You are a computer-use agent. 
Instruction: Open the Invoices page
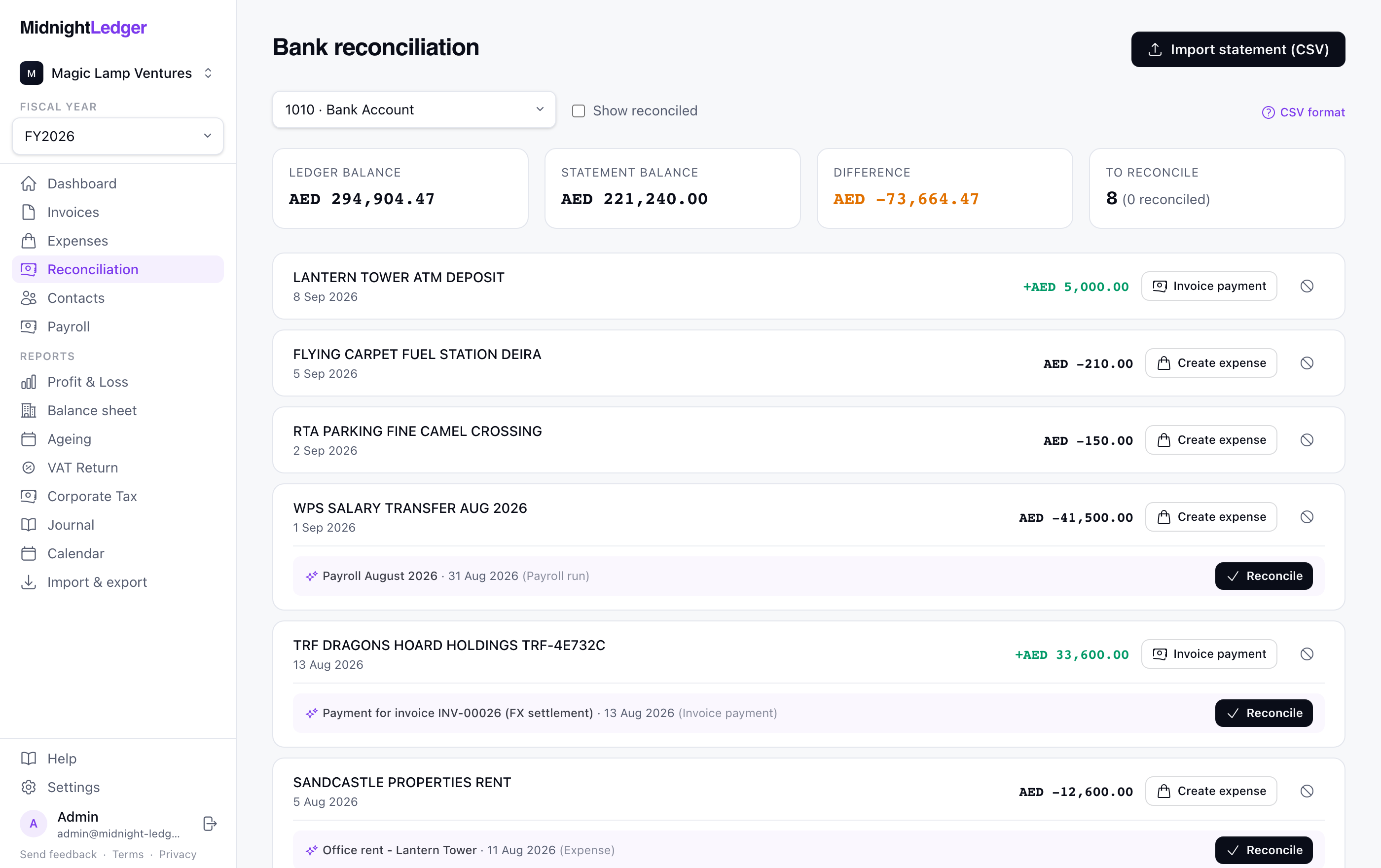tap(117, 212)
